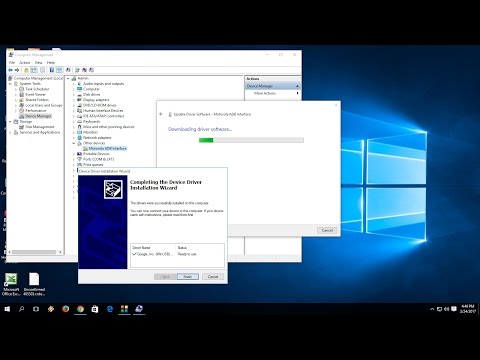The image size is (480, 360).
Task: Click the console tree horizontal scrollbar
Action: 35,252
